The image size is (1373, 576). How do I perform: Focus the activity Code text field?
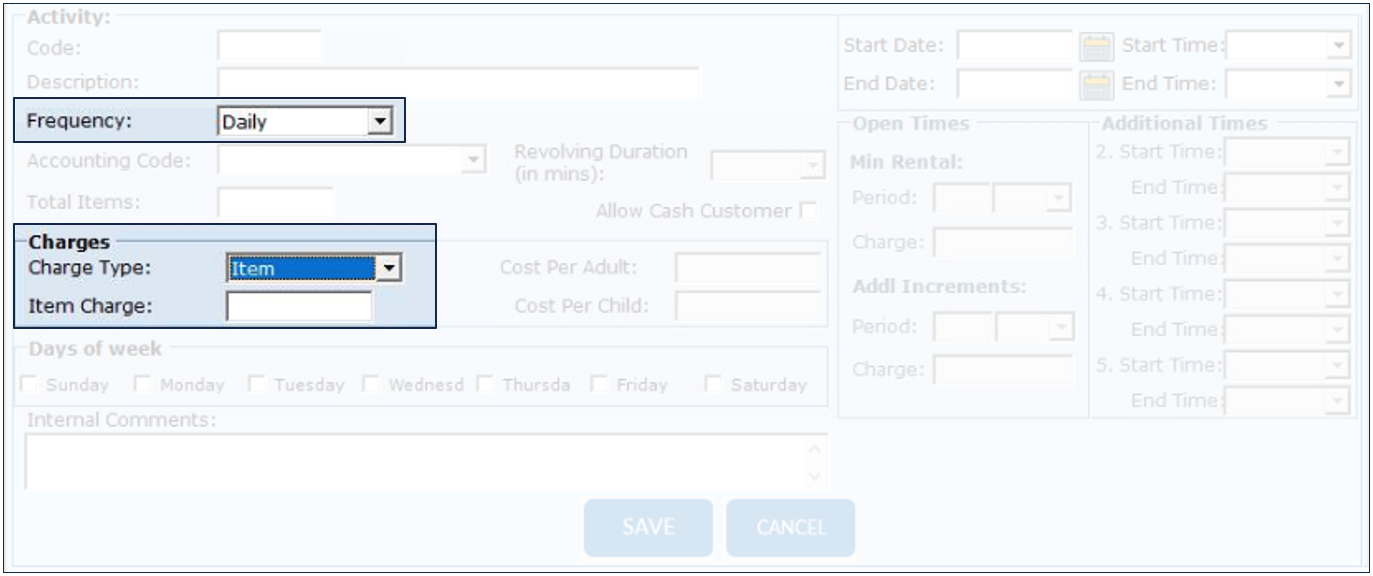click(x=269, y=47)
